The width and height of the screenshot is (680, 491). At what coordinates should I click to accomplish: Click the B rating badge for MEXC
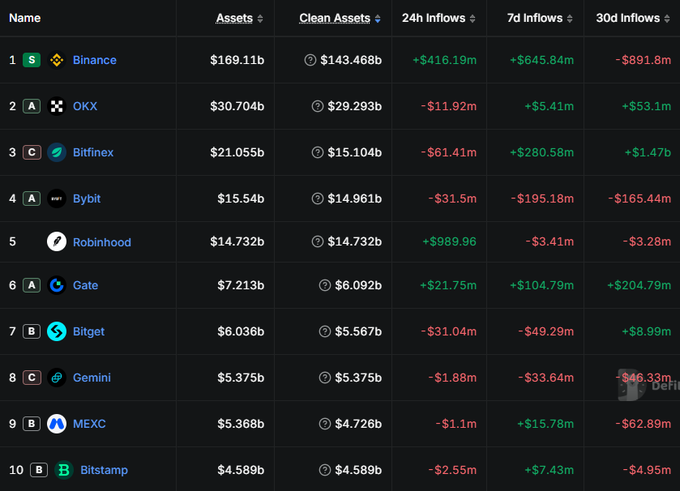pyautogui.click(x=32, y=424)
